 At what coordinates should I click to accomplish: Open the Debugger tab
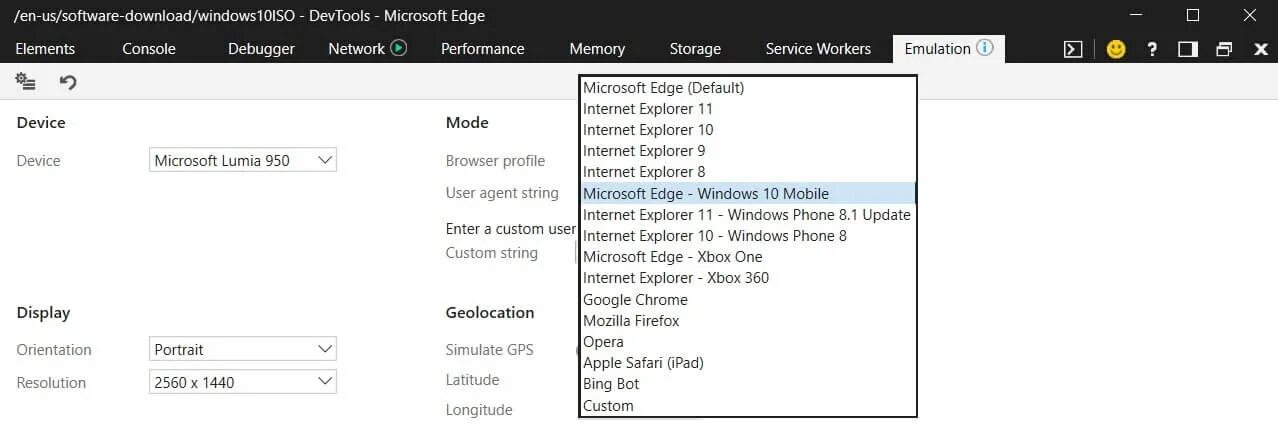click(261, 49)
